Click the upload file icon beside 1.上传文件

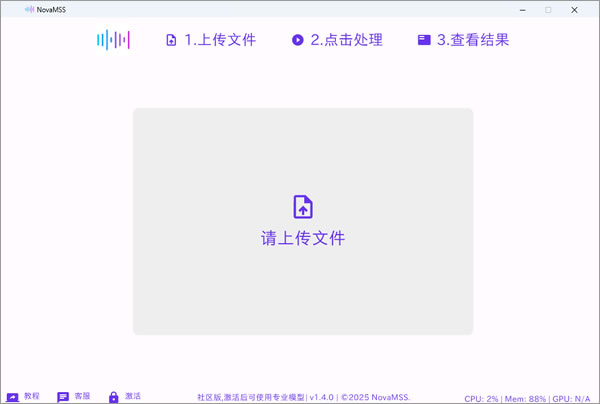(171, 40)
